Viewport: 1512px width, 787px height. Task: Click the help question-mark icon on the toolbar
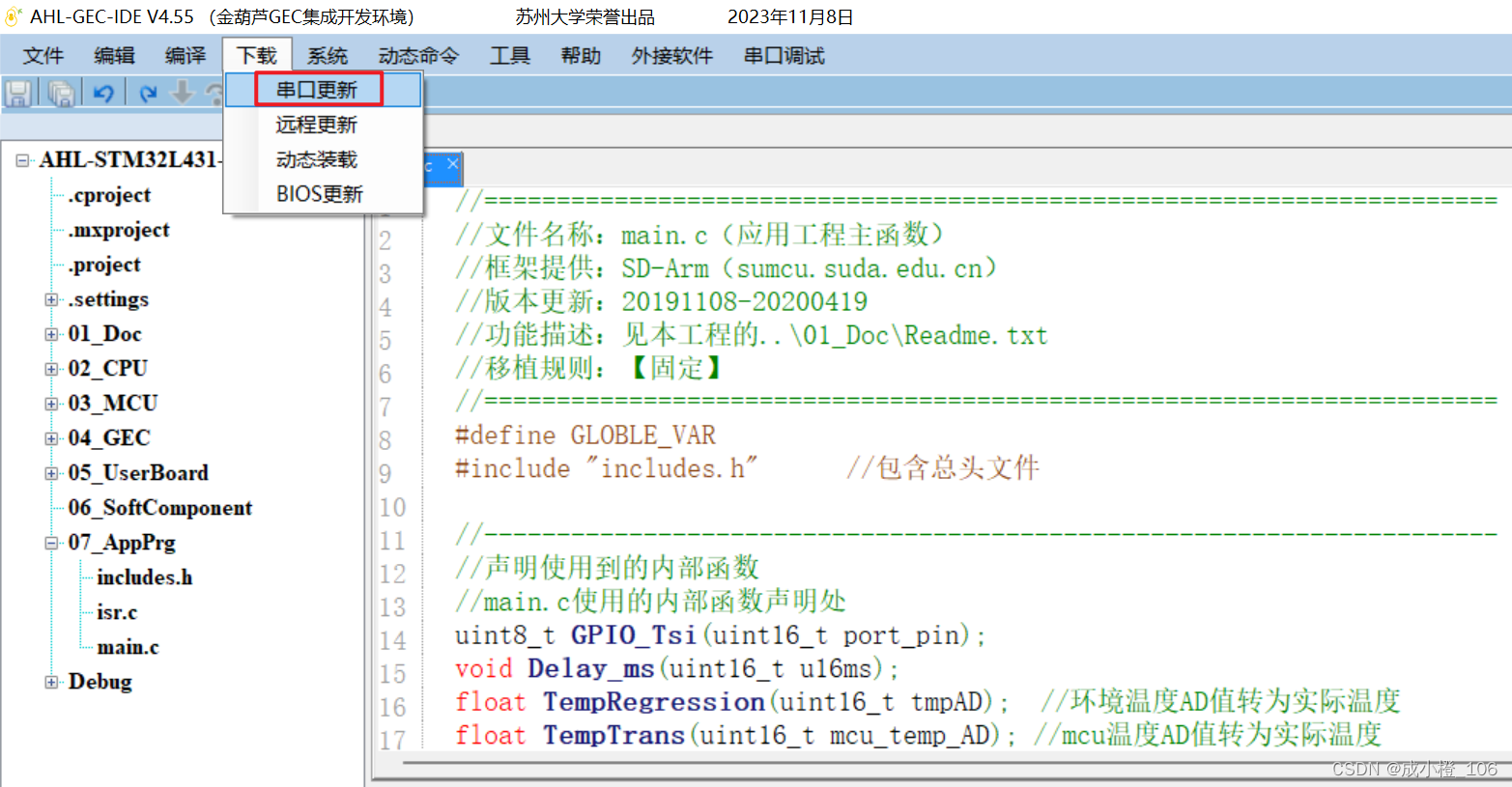214,94
